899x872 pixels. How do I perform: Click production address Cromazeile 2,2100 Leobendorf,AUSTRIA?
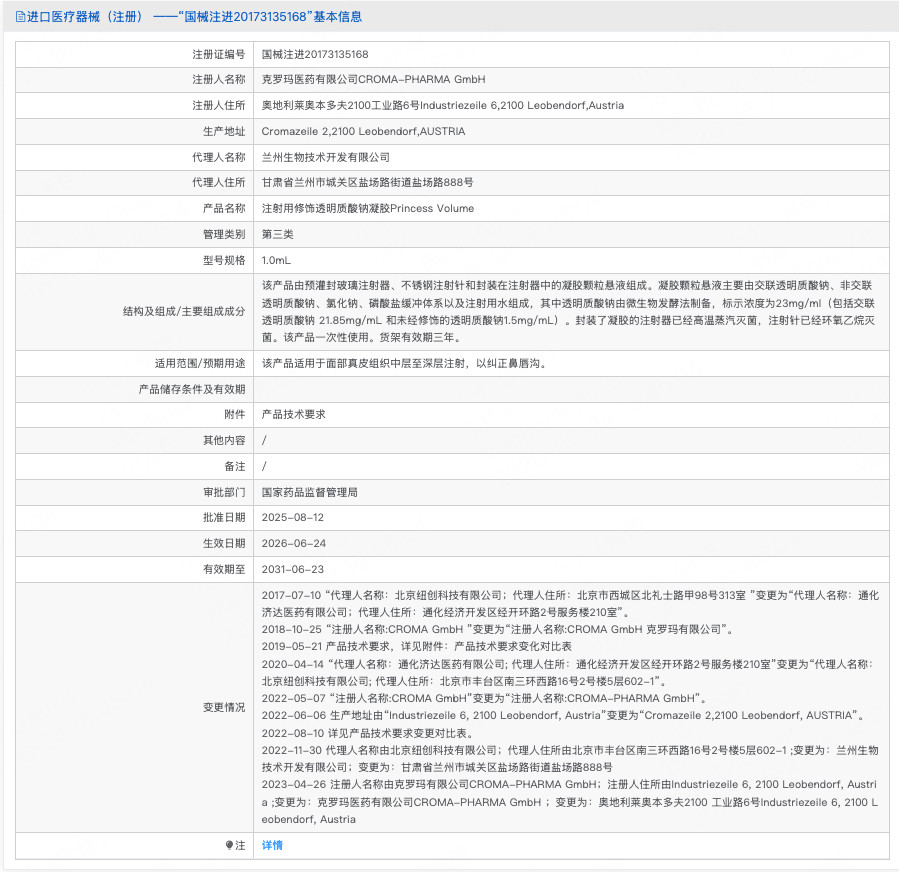coord(363,131)
